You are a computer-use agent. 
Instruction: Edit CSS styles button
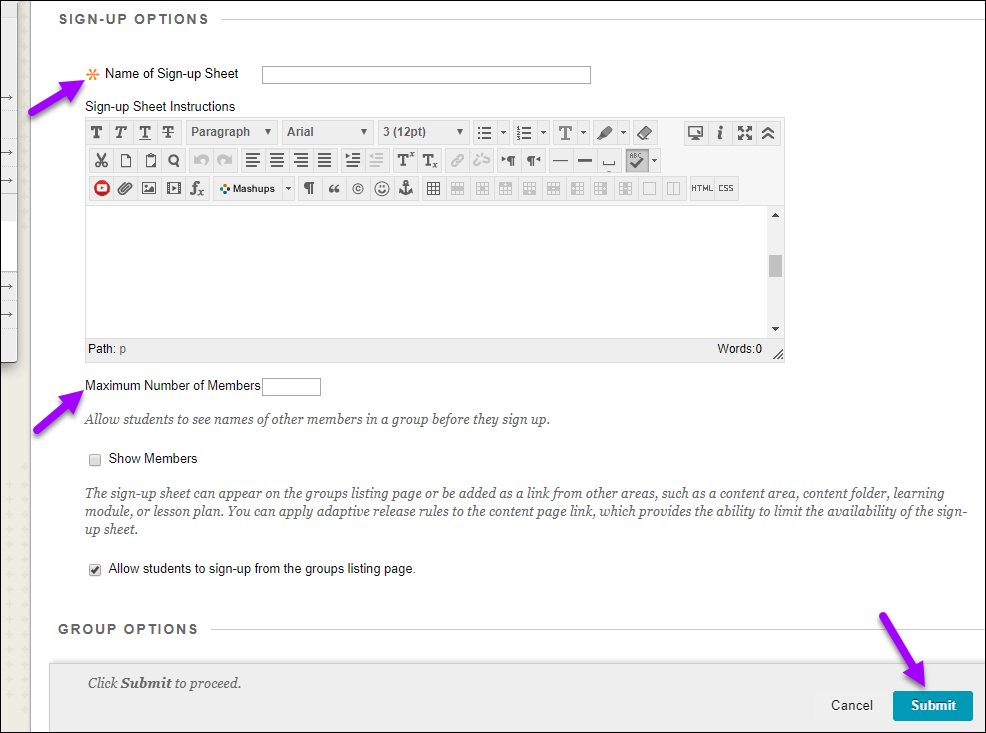[726, 189]
